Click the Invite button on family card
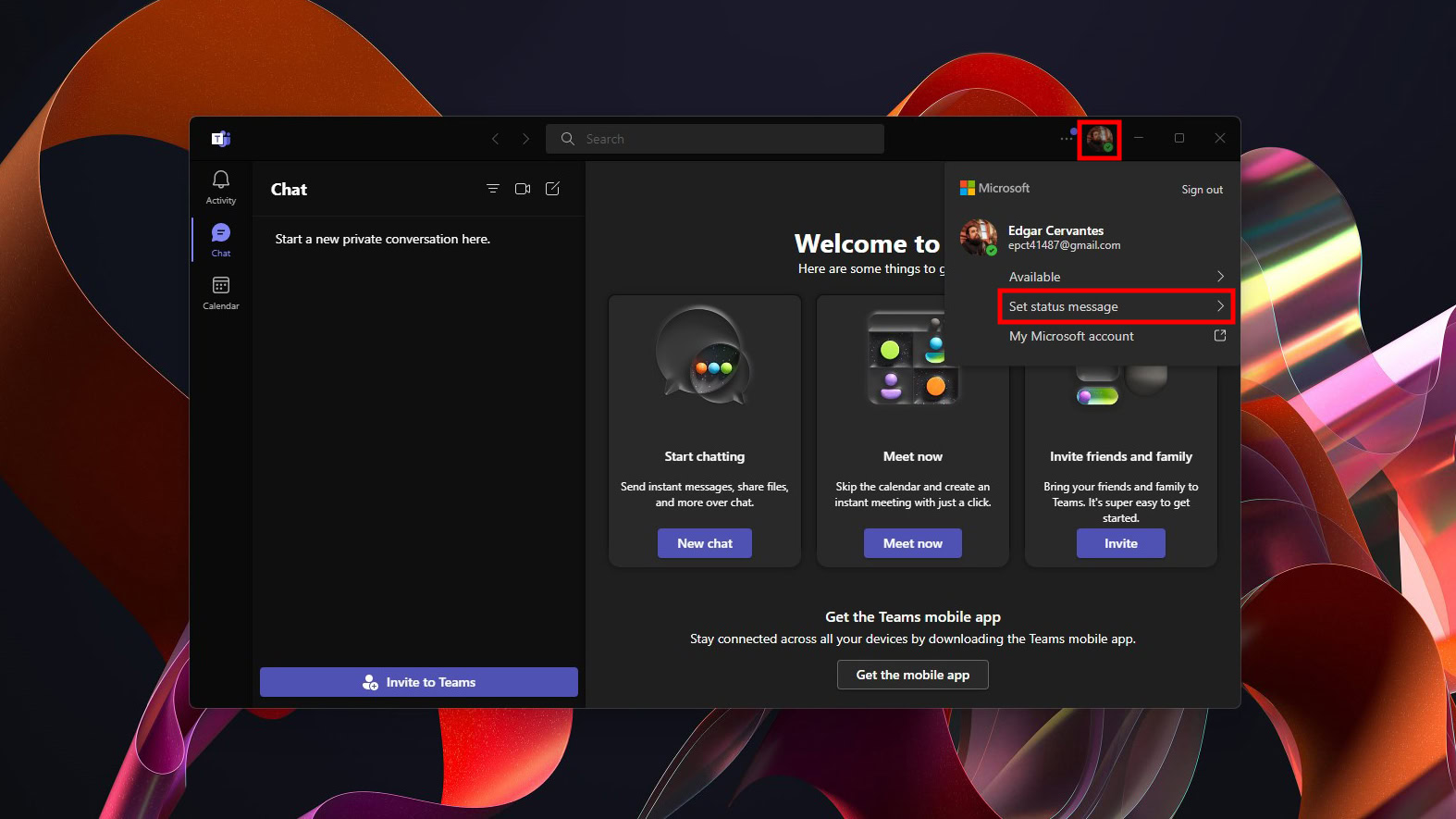 pyautogui.click(x=1121, y=543)
